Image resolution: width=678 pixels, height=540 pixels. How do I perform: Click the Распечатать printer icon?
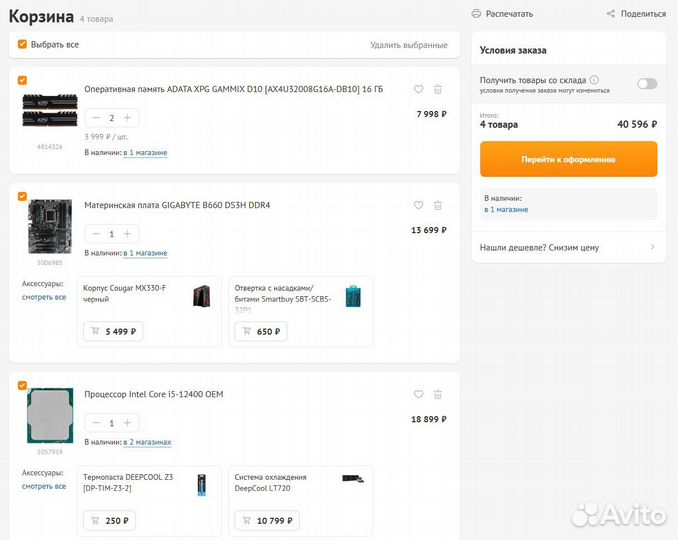click(477, 14)
